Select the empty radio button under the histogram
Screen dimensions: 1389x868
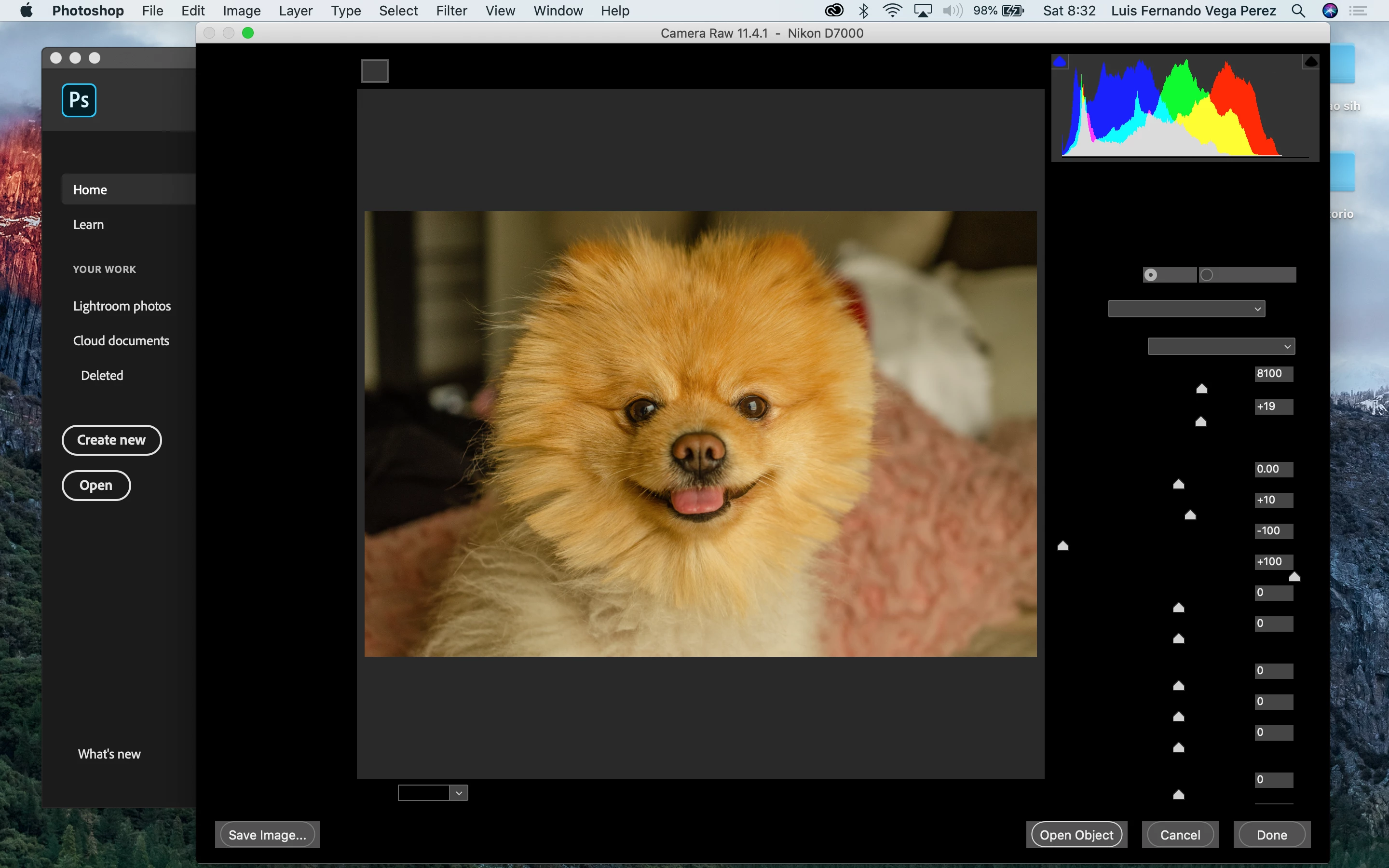coord(1207,275)
